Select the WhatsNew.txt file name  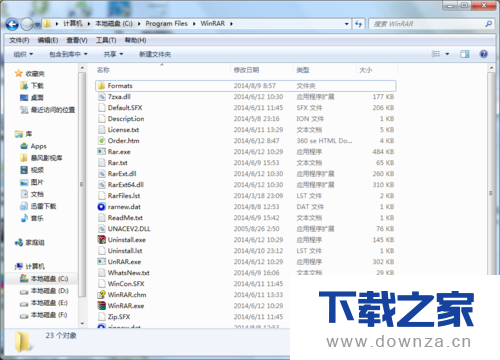click(129, 273)
